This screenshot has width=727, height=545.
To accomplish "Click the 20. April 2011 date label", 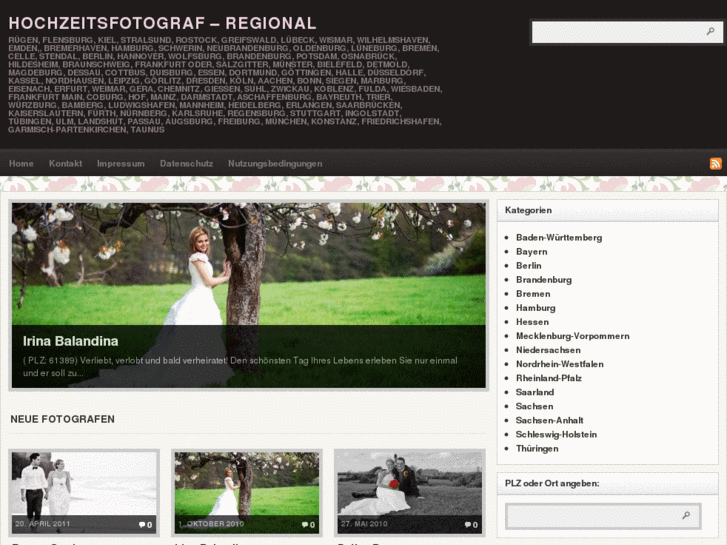I will click(x=42, y=524).
